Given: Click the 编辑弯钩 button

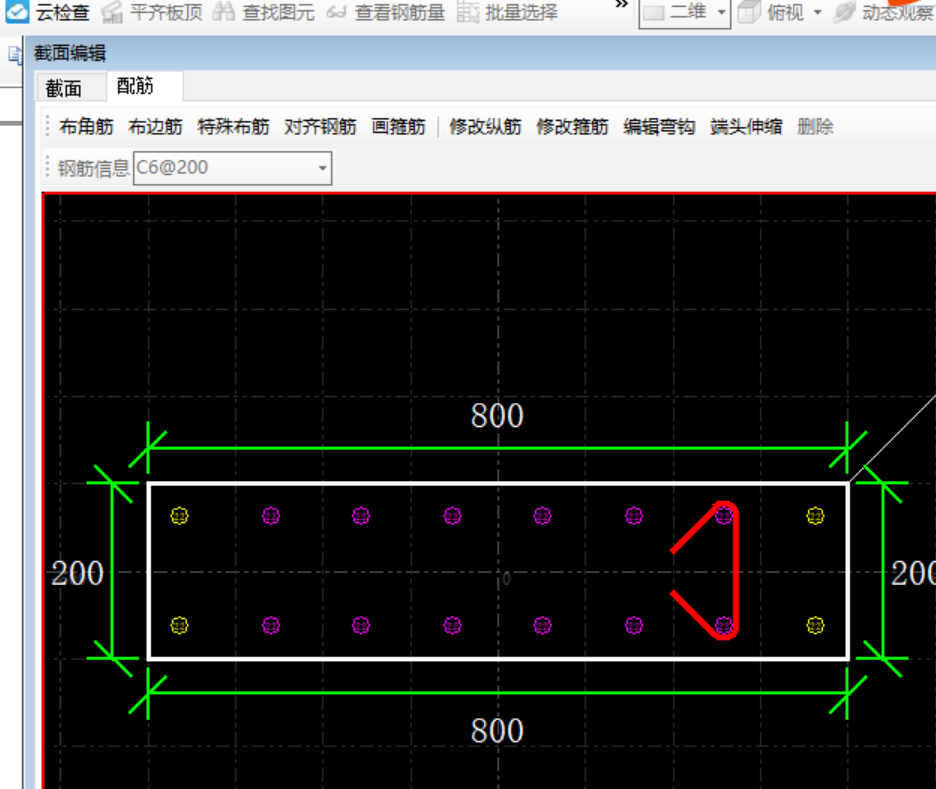Looking at the screenshot, I should point(659,127).
